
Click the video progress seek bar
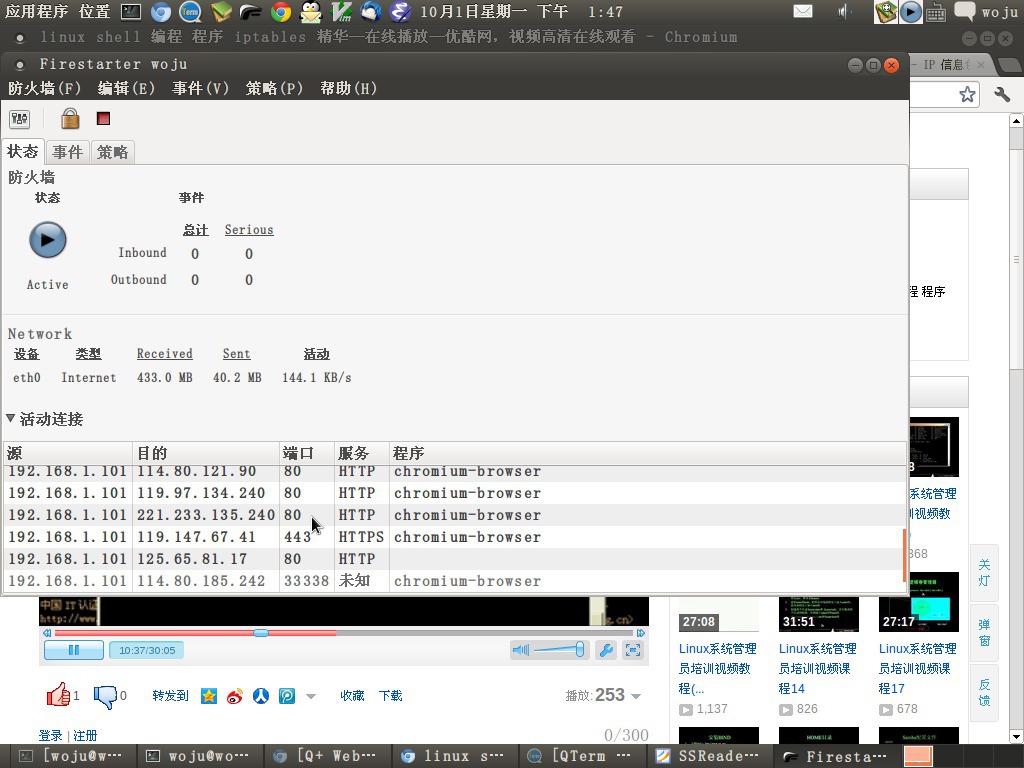(x=344, y=633)
